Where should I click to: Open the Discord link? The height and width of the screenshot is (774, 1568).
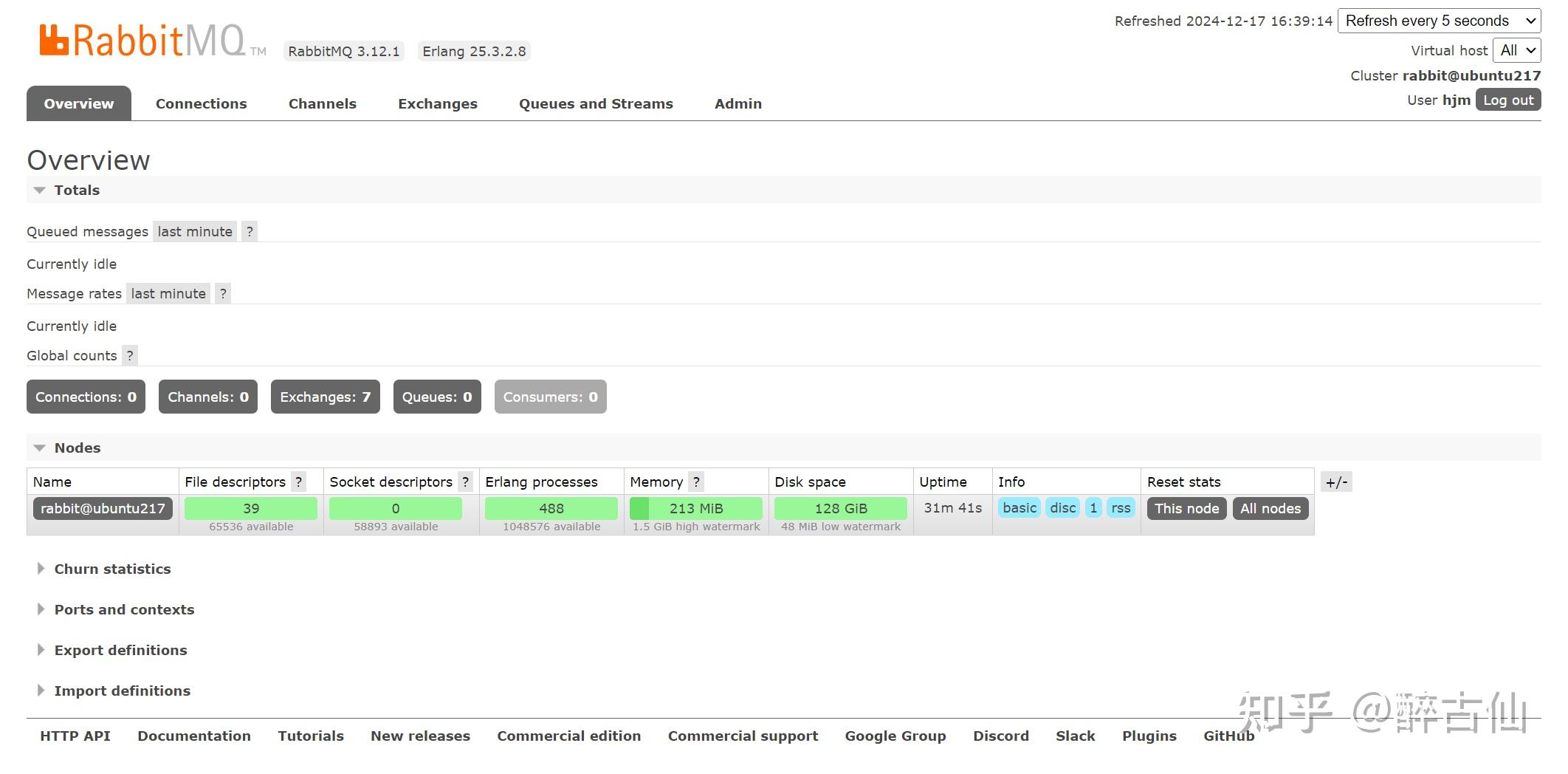click(1001, 736)
